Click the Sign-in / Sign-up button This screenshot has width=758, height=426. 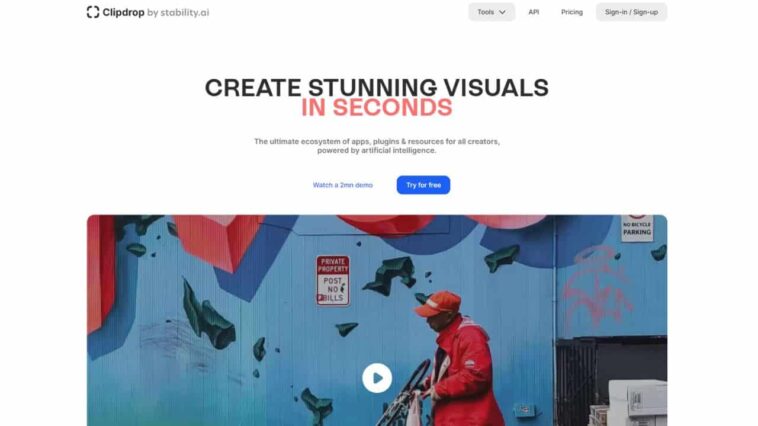[x=631, y=12]
